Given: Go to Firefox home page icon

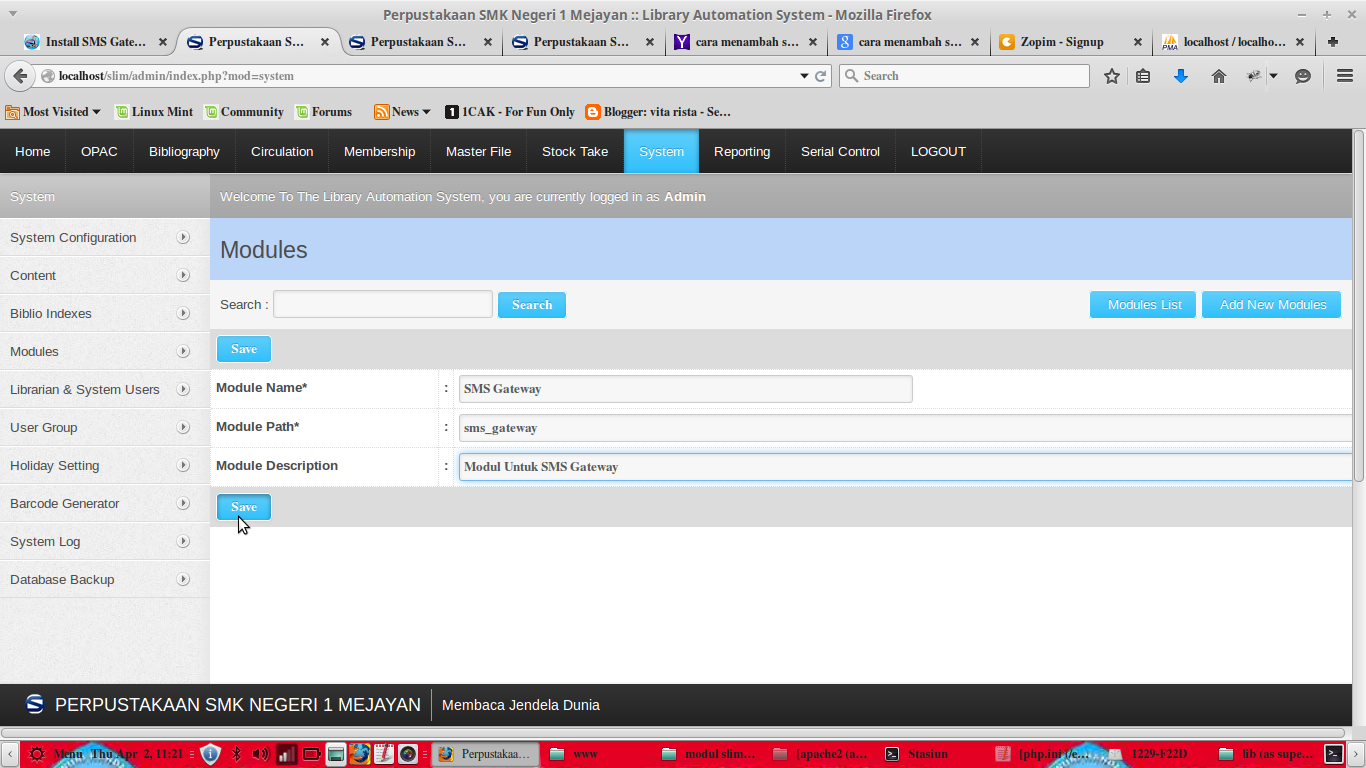Looking at the screenshot, I should pos(1219,76).
